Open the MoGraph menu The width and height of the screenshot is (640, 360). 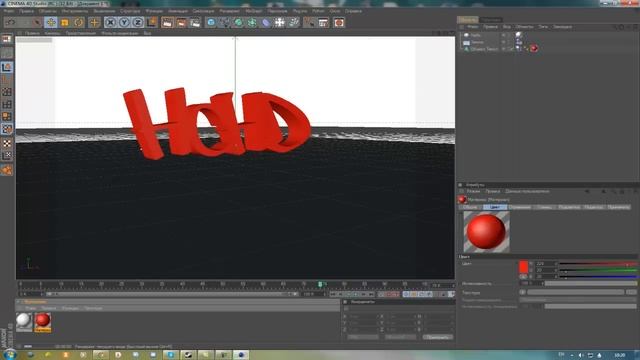point(254,11)
